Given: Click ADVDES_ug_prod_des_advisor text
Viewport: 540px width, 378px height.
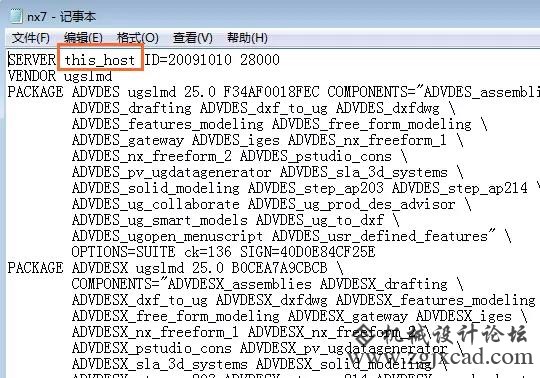Looking at the screenshot, I should (351, 204).
